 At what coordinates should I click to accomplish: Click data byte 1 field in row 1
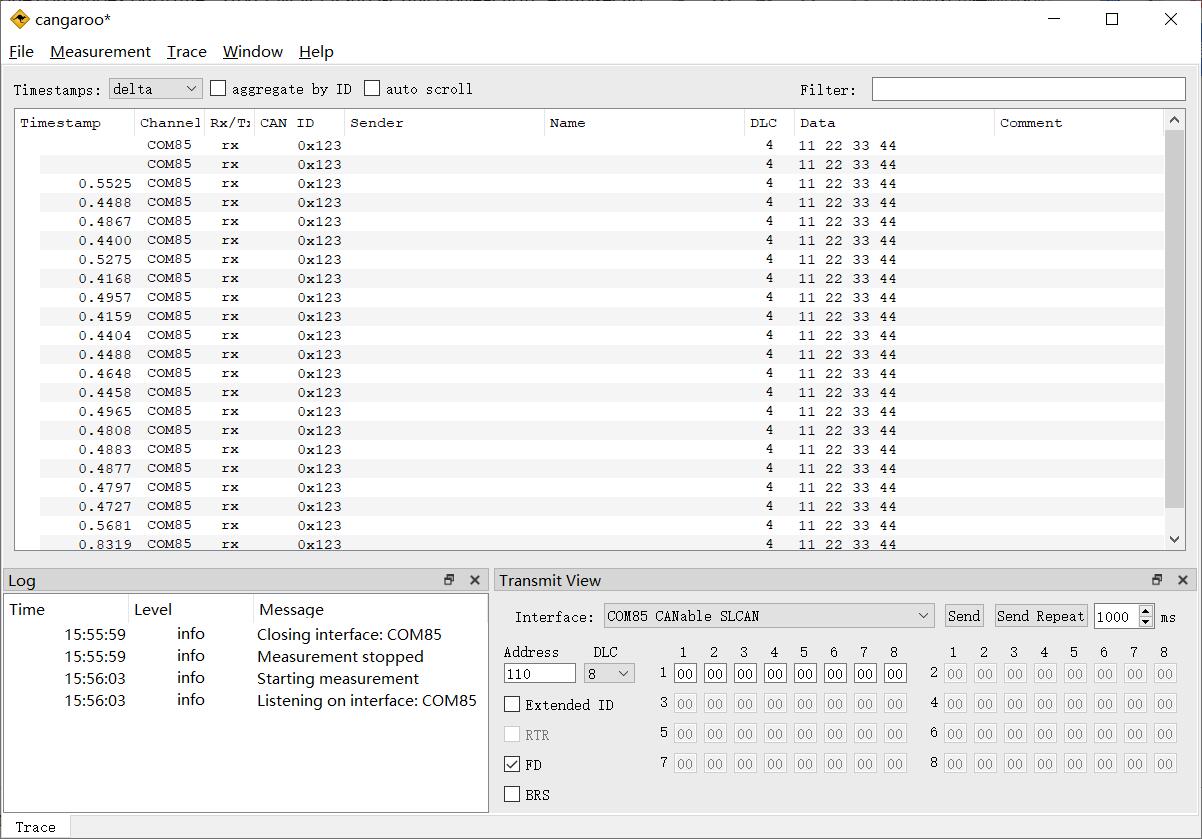[x=685, y=673]
